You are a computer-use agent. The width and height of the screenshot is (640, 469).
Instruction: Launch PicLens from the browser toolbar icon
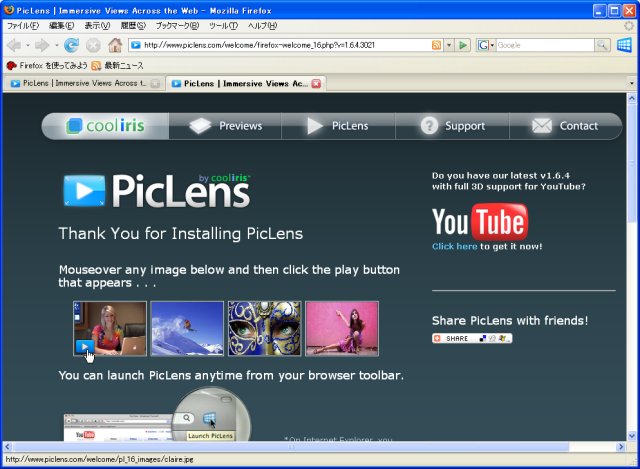624,45
